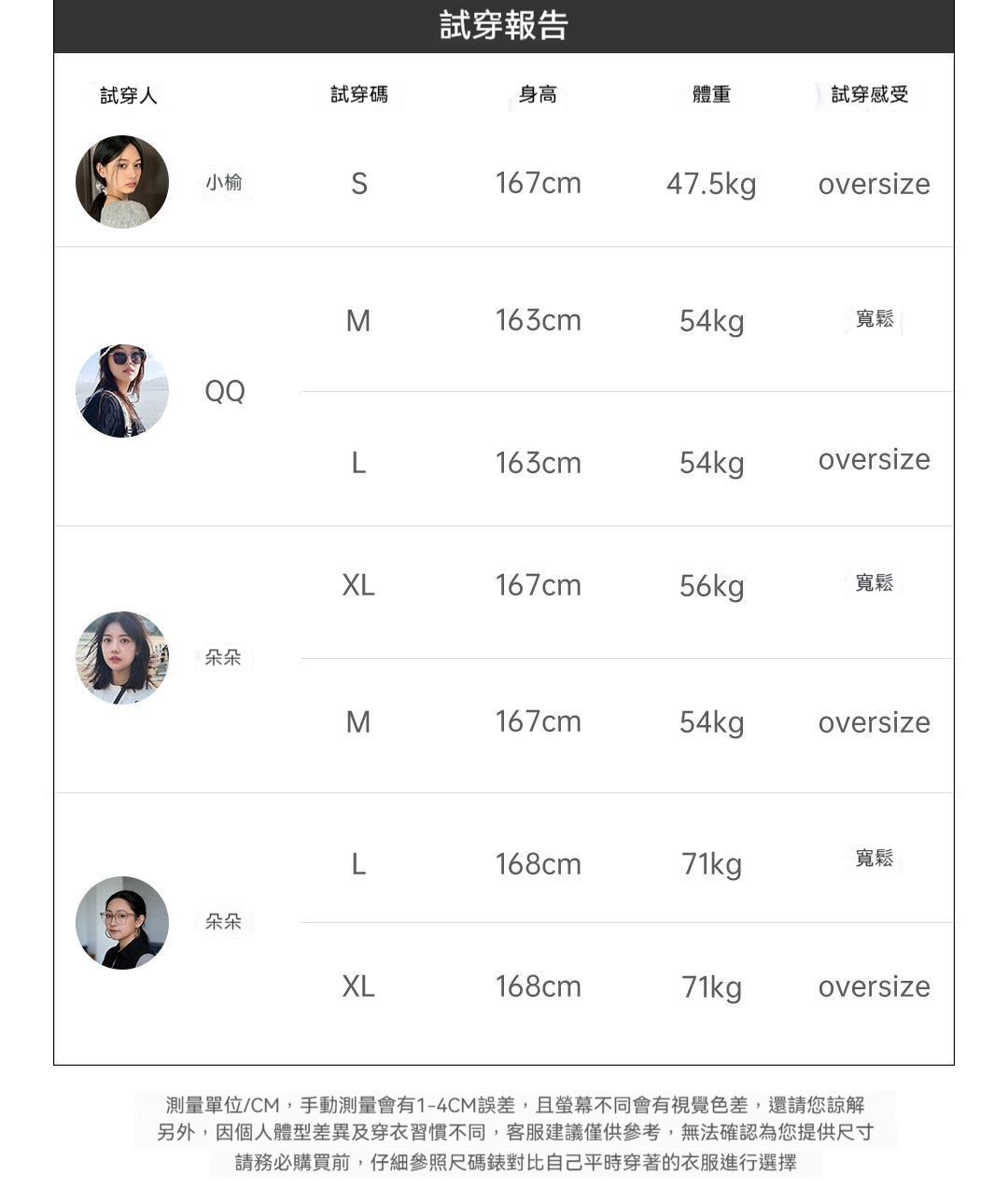
Task: Click QQ's avatar with sunglasses
Action: [122, 391]
